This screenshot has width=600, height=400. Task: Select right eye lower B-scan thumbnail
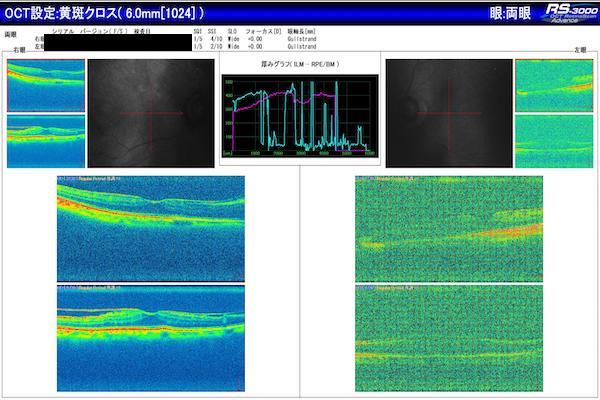(46, 140)
